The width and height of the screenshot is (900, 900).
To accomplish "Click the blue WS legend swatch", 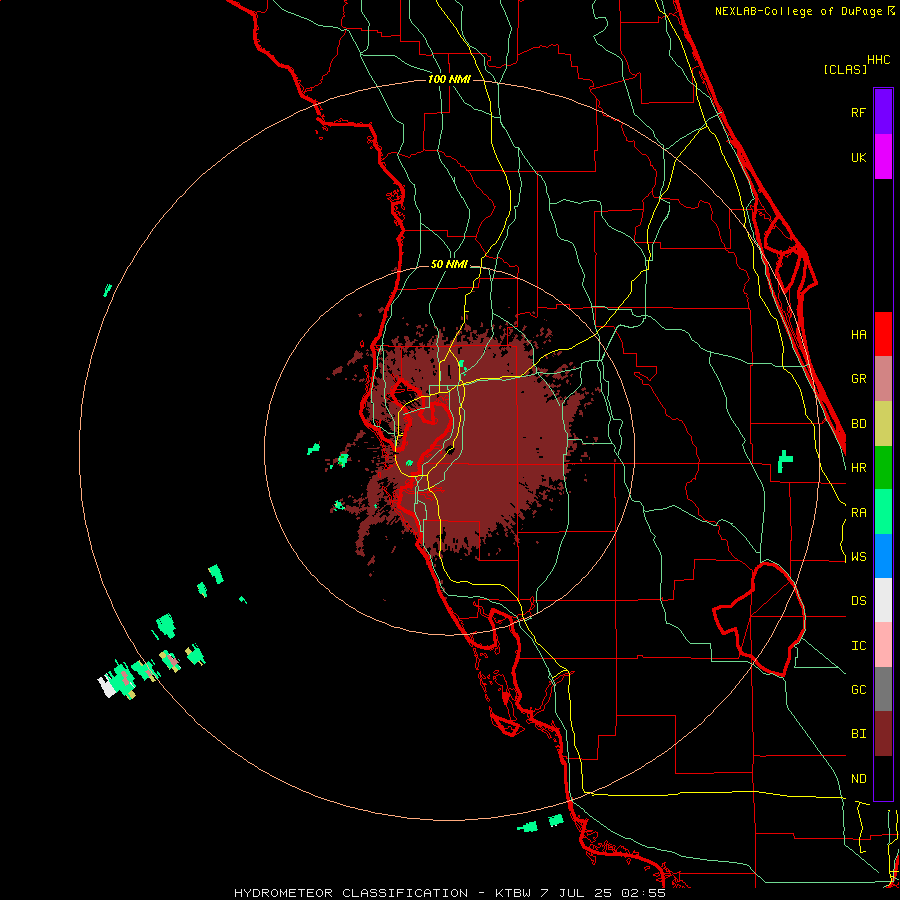I will click(883, 556).
